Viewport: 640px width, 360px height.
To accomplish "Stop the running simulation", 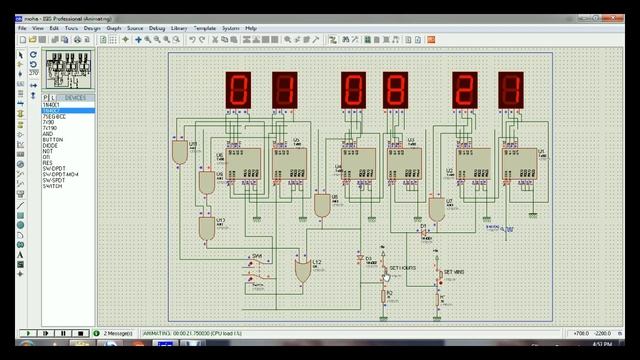I will pyautogui.click(x=81, y=333).
